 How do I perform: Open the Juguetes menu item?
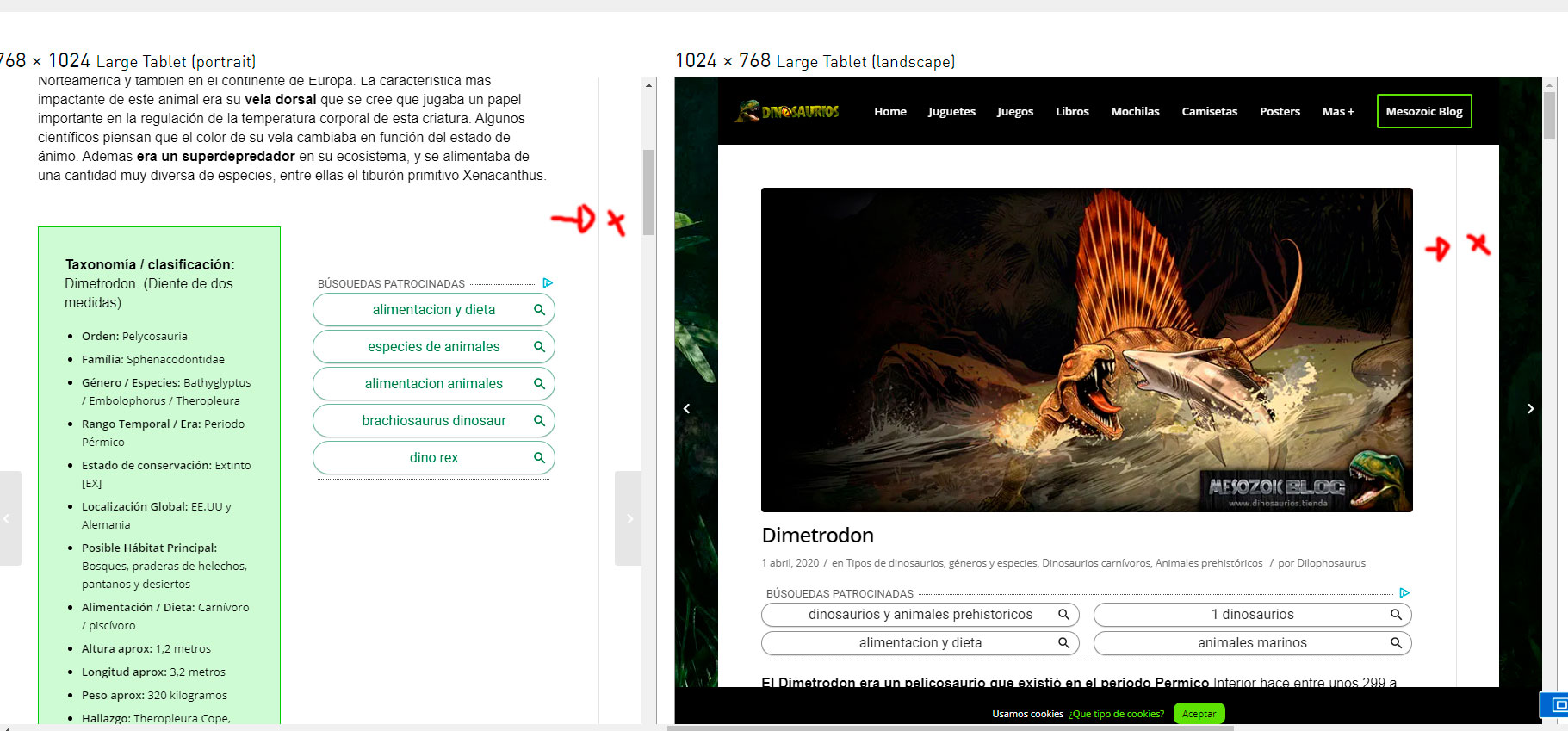pyautogui.click(x=951, y=112)
